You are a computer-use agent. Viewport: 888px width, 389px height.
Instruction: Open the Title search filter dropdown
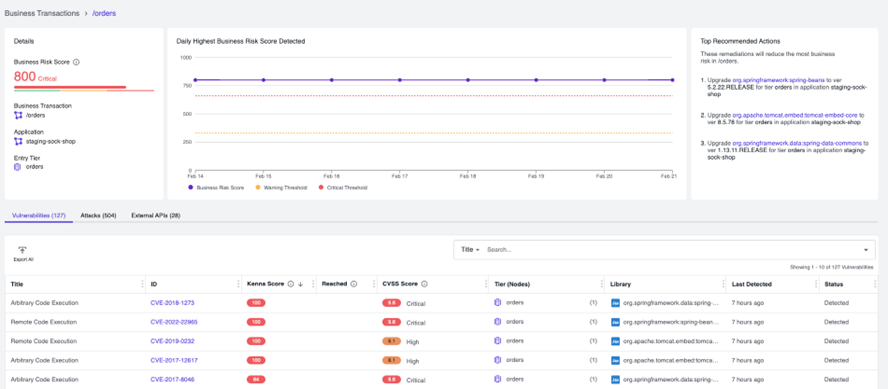pyautogui.click(x=470, y=250)
